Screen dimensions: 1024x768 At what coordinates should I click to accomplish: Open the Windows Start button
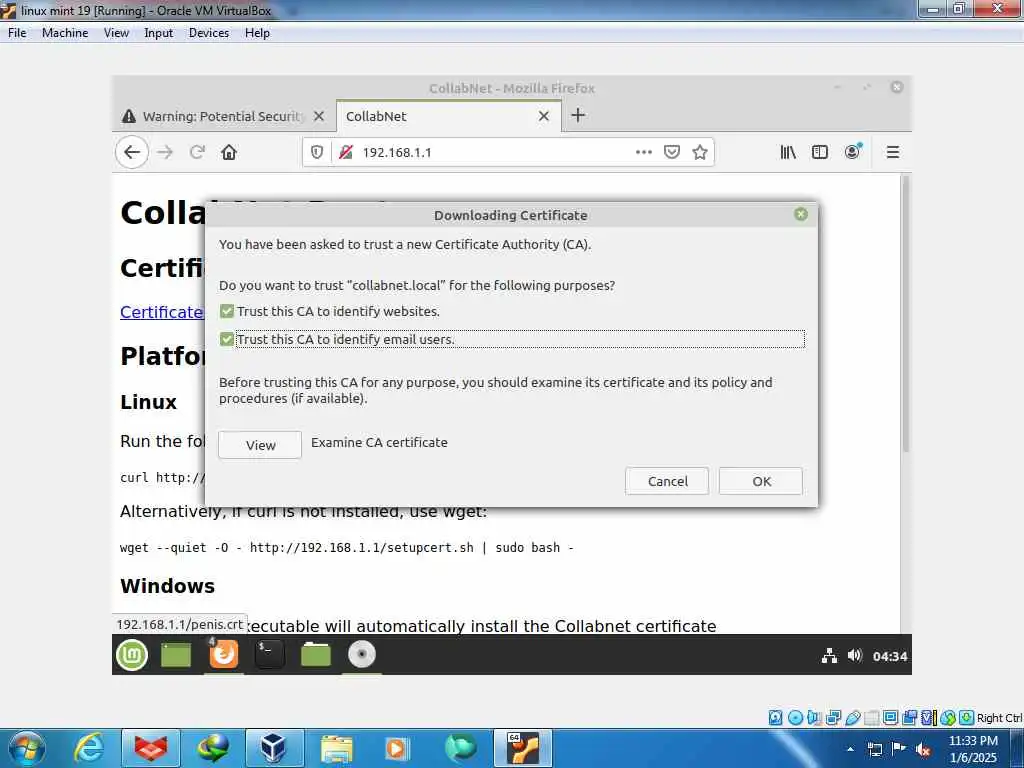(27, 748)
